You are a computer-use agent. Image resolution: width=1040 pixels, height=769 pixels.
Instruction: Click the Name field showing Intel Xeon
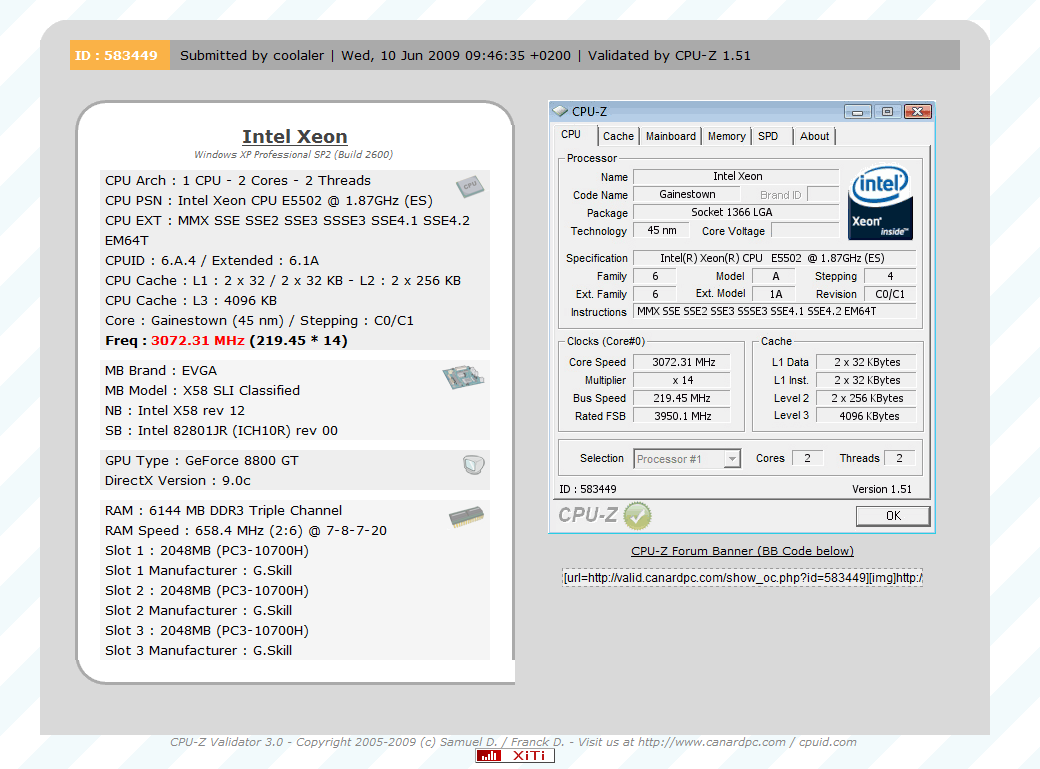736,176
